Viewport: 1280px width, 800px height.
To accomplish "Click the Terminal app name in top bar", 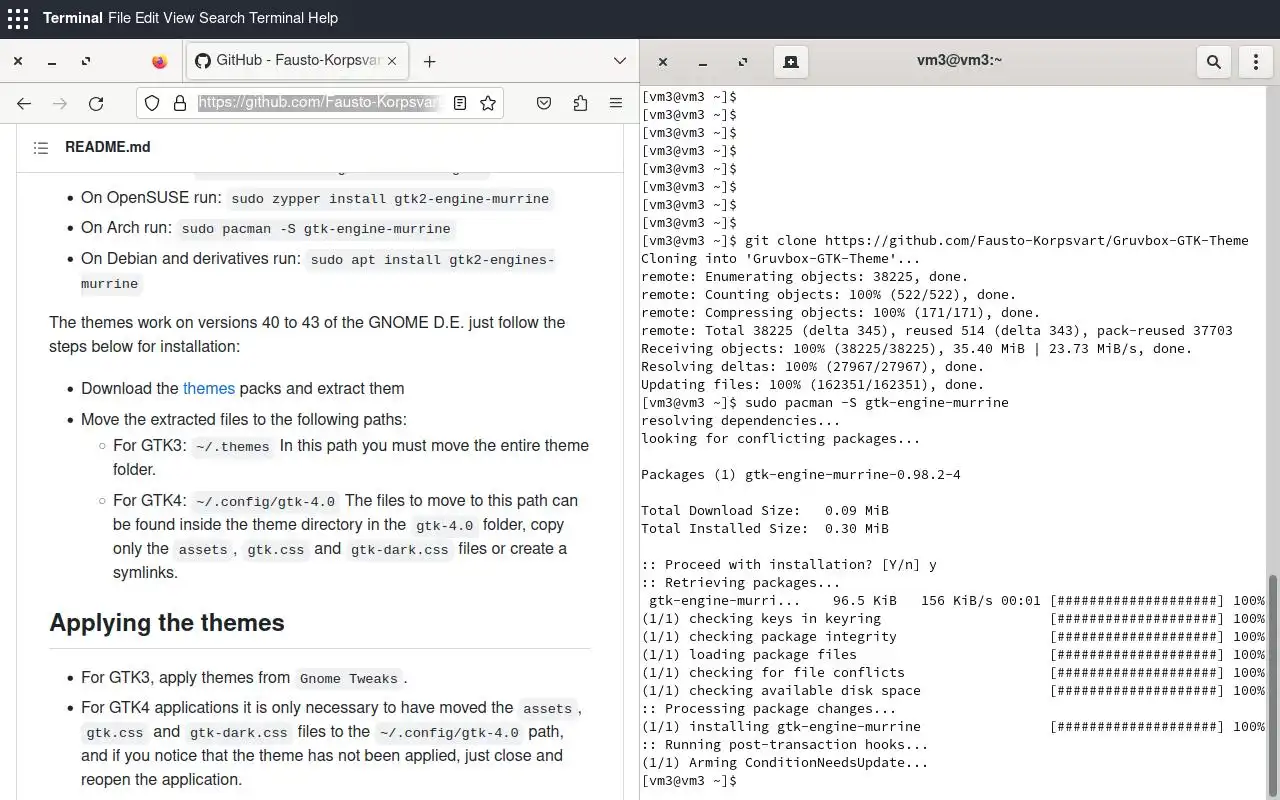I will pos(73,18).
